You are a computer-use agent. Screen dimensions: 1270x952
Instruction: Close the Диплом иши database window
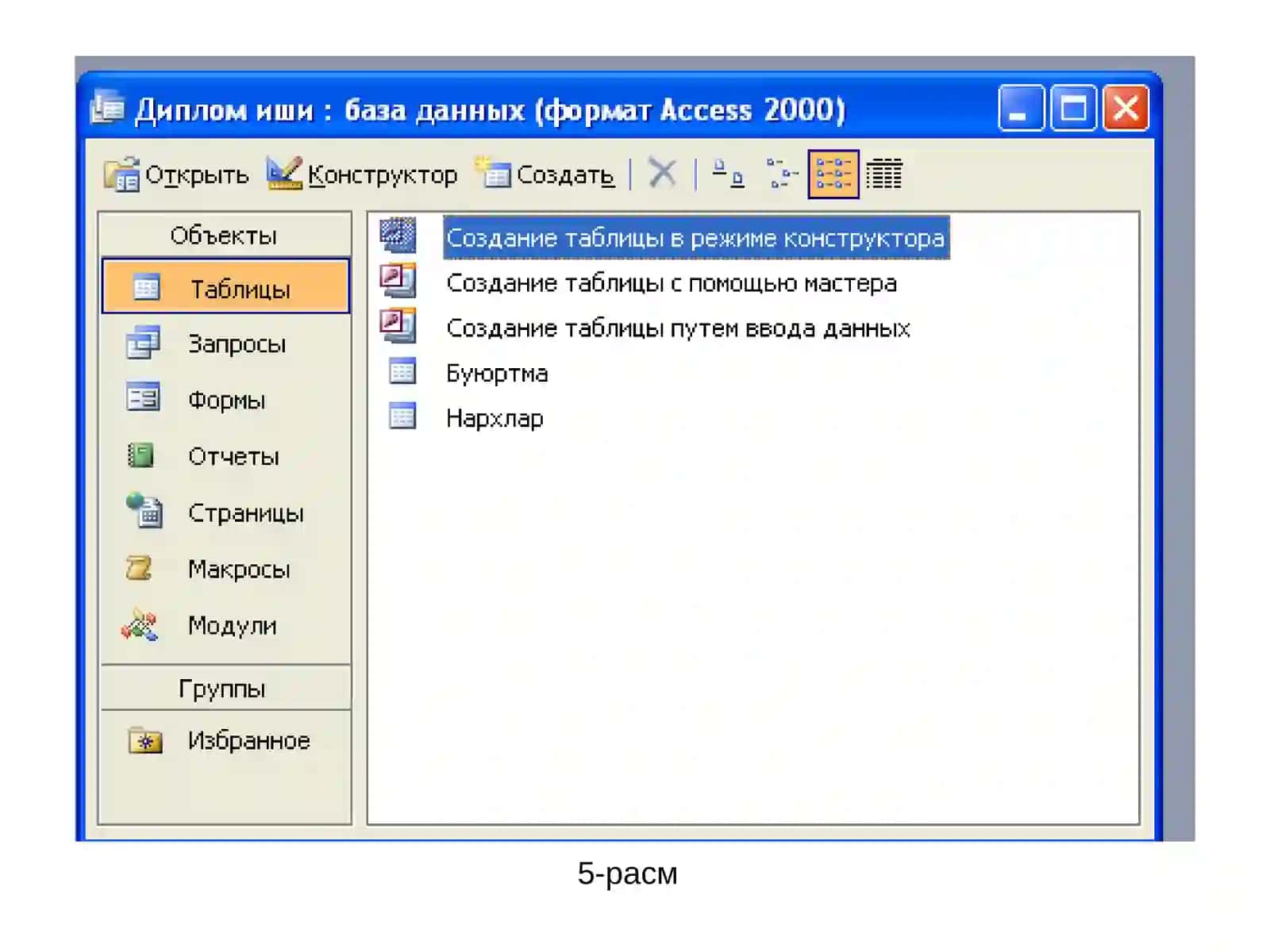(x=1126, y=107)
